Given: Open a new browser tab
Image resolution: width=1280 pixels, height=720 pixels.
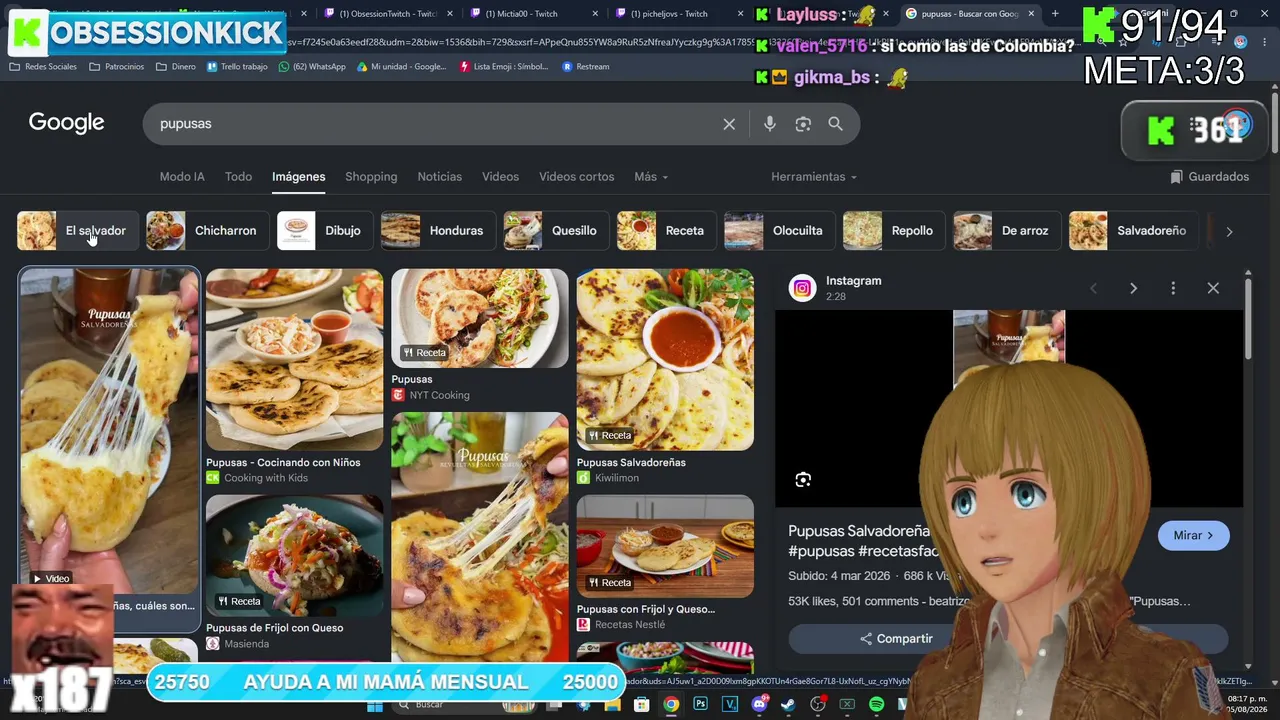Looking at the screenshot, I should pyautogui.click(x=1055, y=14).
